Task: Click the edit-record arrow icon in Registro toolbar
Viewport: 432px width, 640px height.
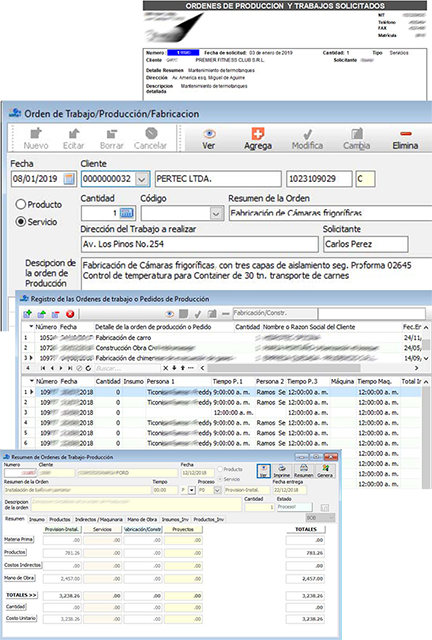Action: pos(42,314)
